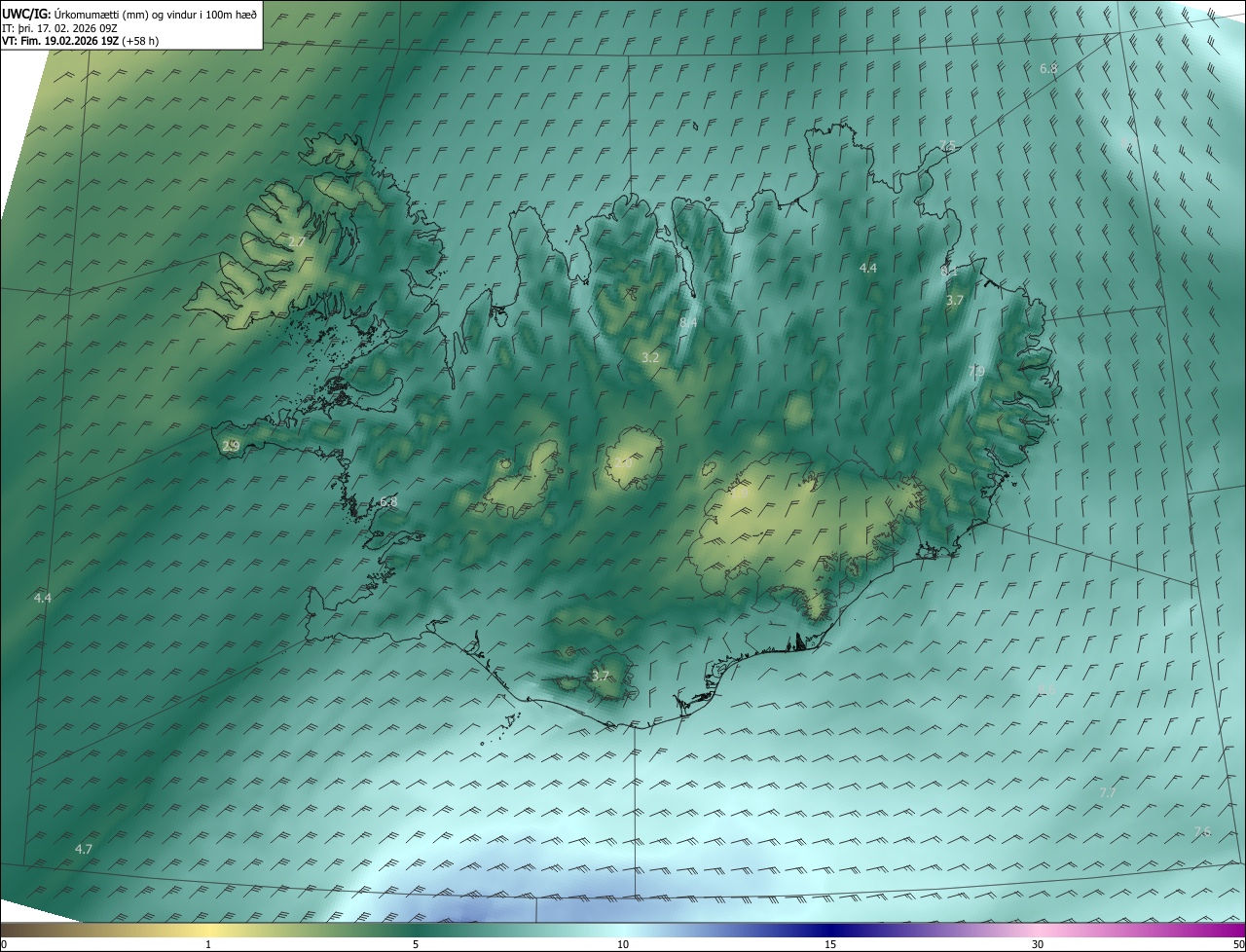
Task: Click the 7.6 value in the southeast sea
Action: (1203, 831)
